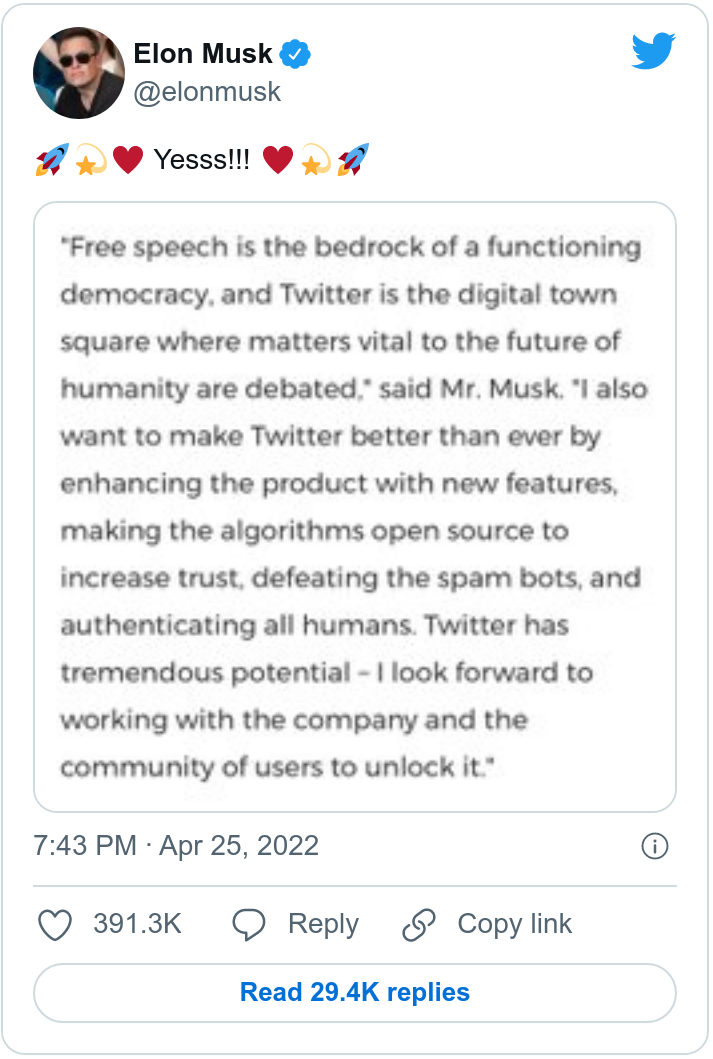Screen dimensions: 713x1059
Task: Click Elon Musk's profile avatar
Action: point(72,73)
